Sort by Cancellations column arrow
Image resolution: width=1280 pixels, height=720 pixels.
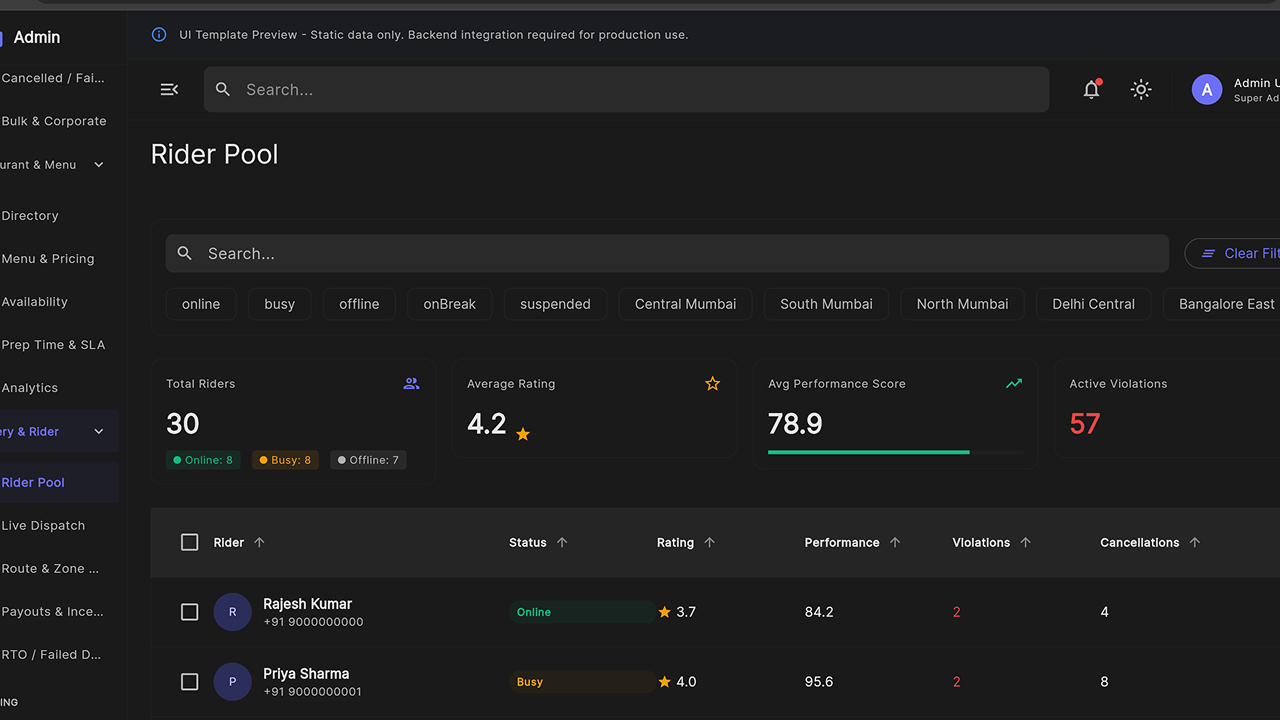[x=1195, y=542]
